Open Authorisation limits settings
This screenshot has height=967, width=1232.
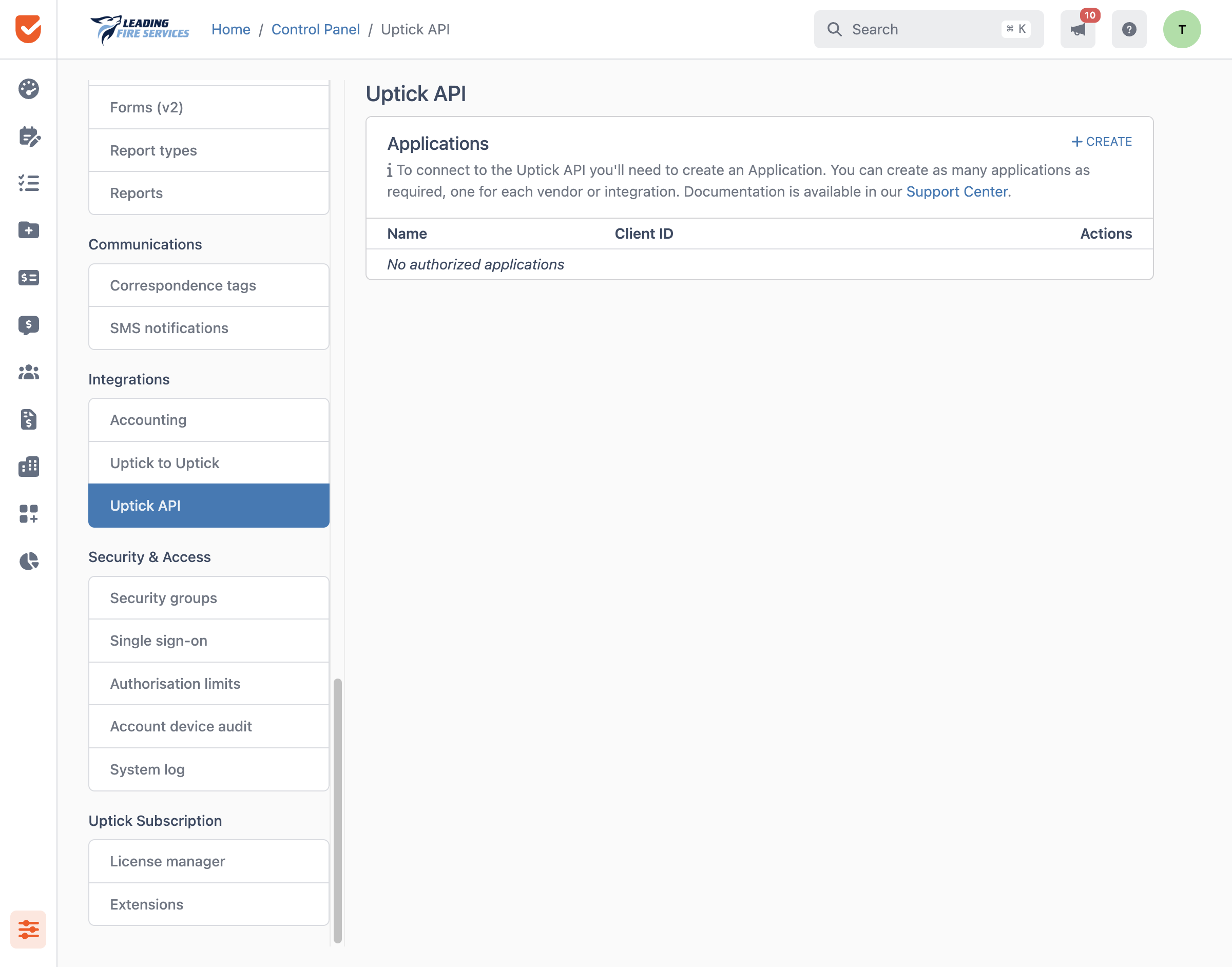click(x=209, y=684)
